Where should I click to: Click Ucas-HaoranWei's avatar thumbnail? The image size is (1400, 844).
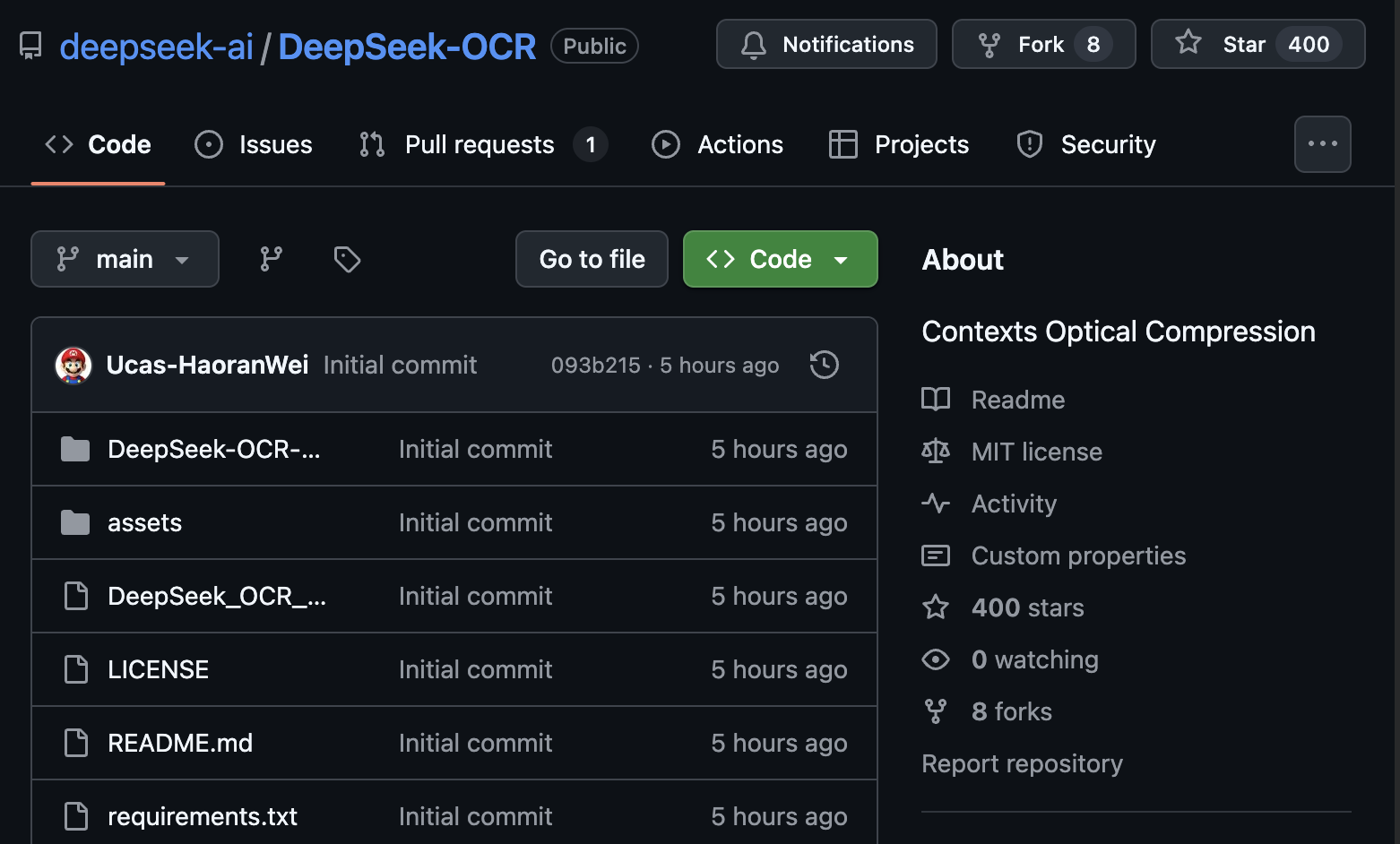[x=74, y=365]
